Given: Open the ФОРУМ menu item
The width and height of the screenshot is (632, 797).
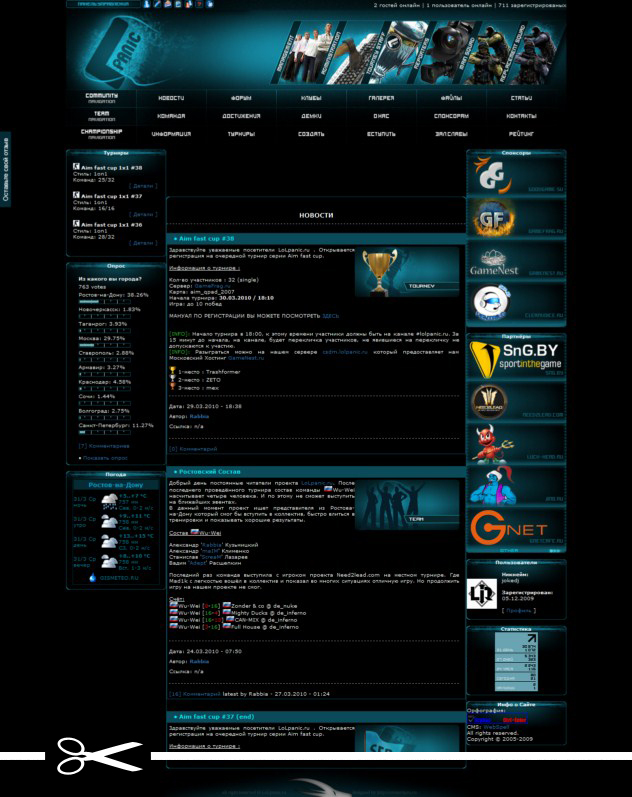Looking at the screenshot, I should (241, 98).
